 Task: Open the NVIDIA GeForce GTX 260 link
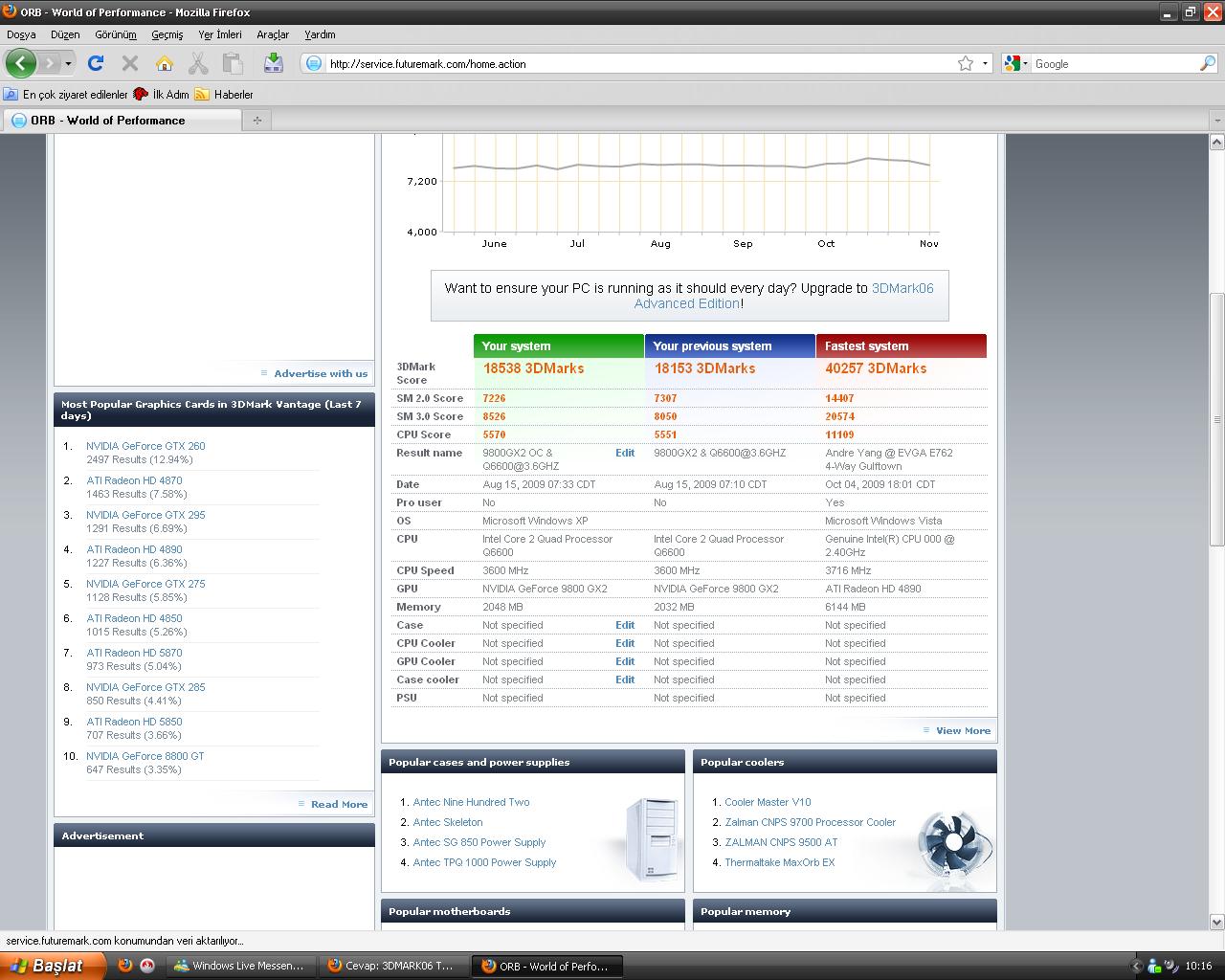tap(145, 446)
